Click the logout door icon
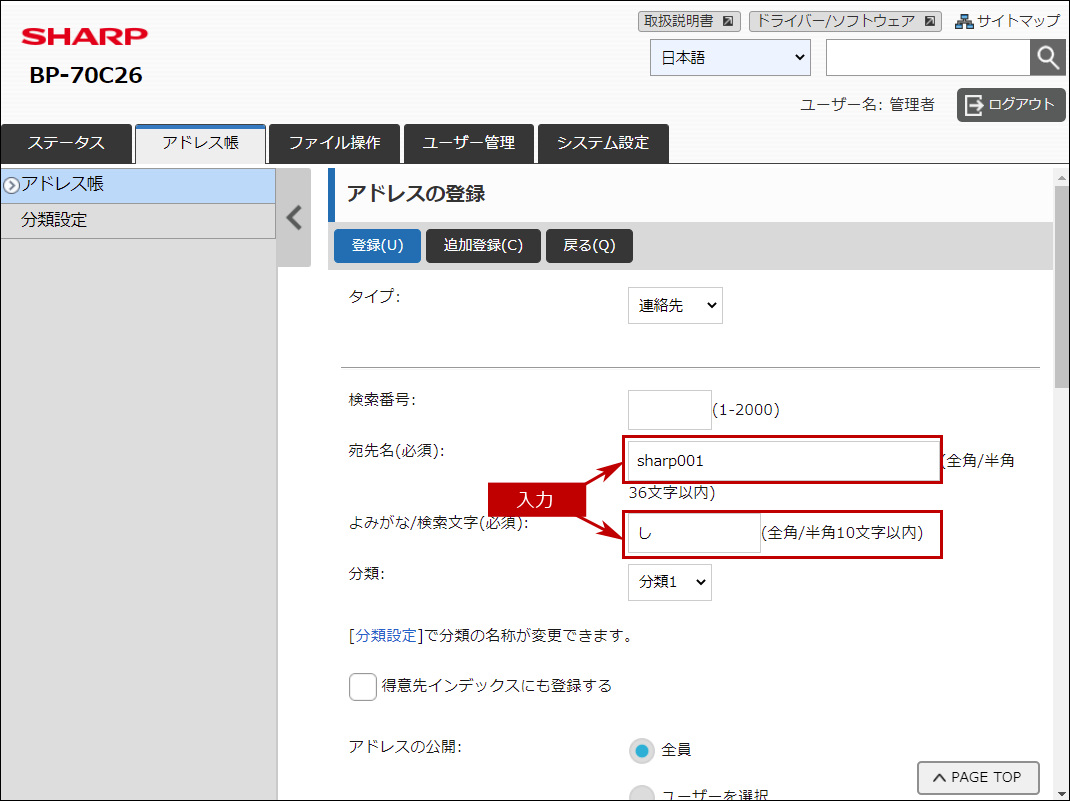Screen dimensions: 1070x801 pyautogui.click(x=974, y=105)
